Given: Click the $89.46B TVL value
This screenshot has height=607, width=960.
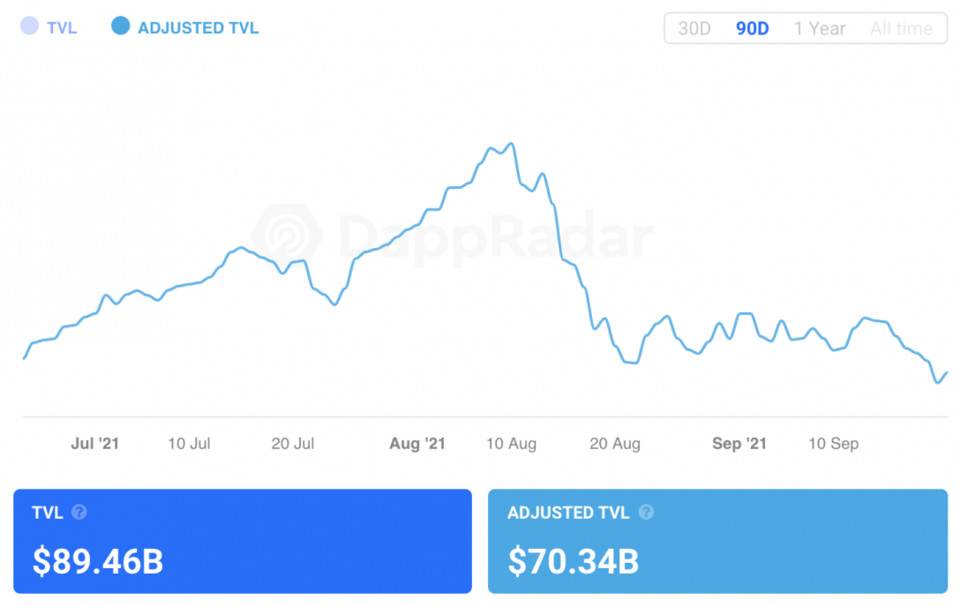Looking at the screenshot, I should coord(98,561).
